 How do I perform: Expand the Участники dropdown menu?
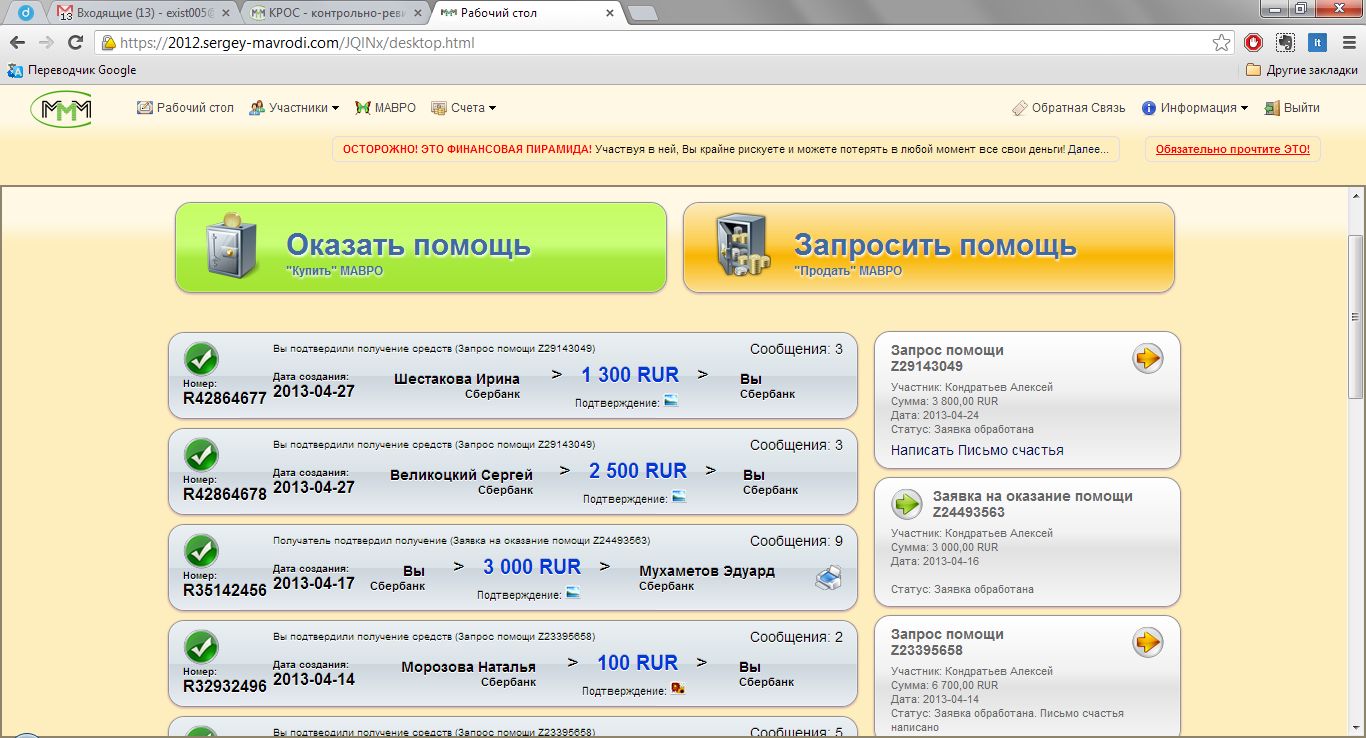(294, 108)
